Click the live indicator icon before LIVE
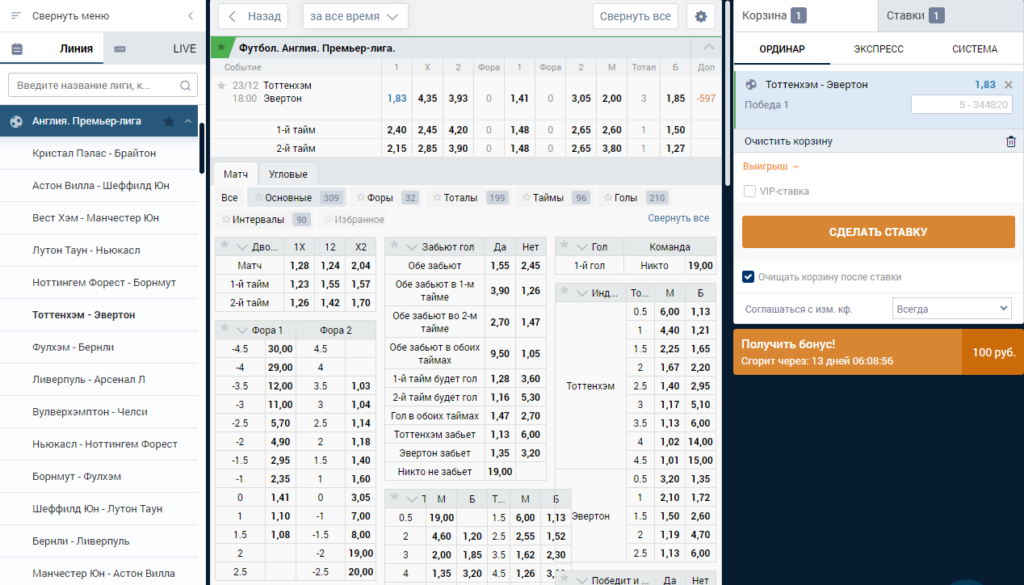The height and width of the screenshot is (585, 1024). (x=120, y=49)
